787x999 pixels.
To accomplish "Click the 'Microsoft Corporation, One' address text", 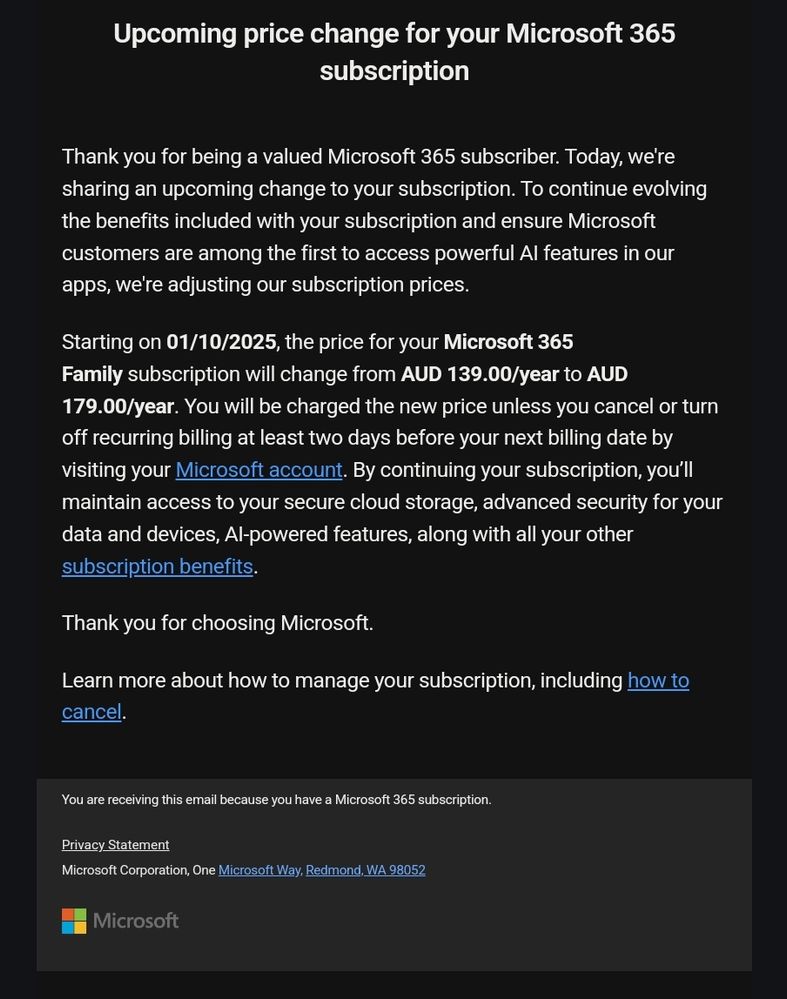I will point(138,870).
